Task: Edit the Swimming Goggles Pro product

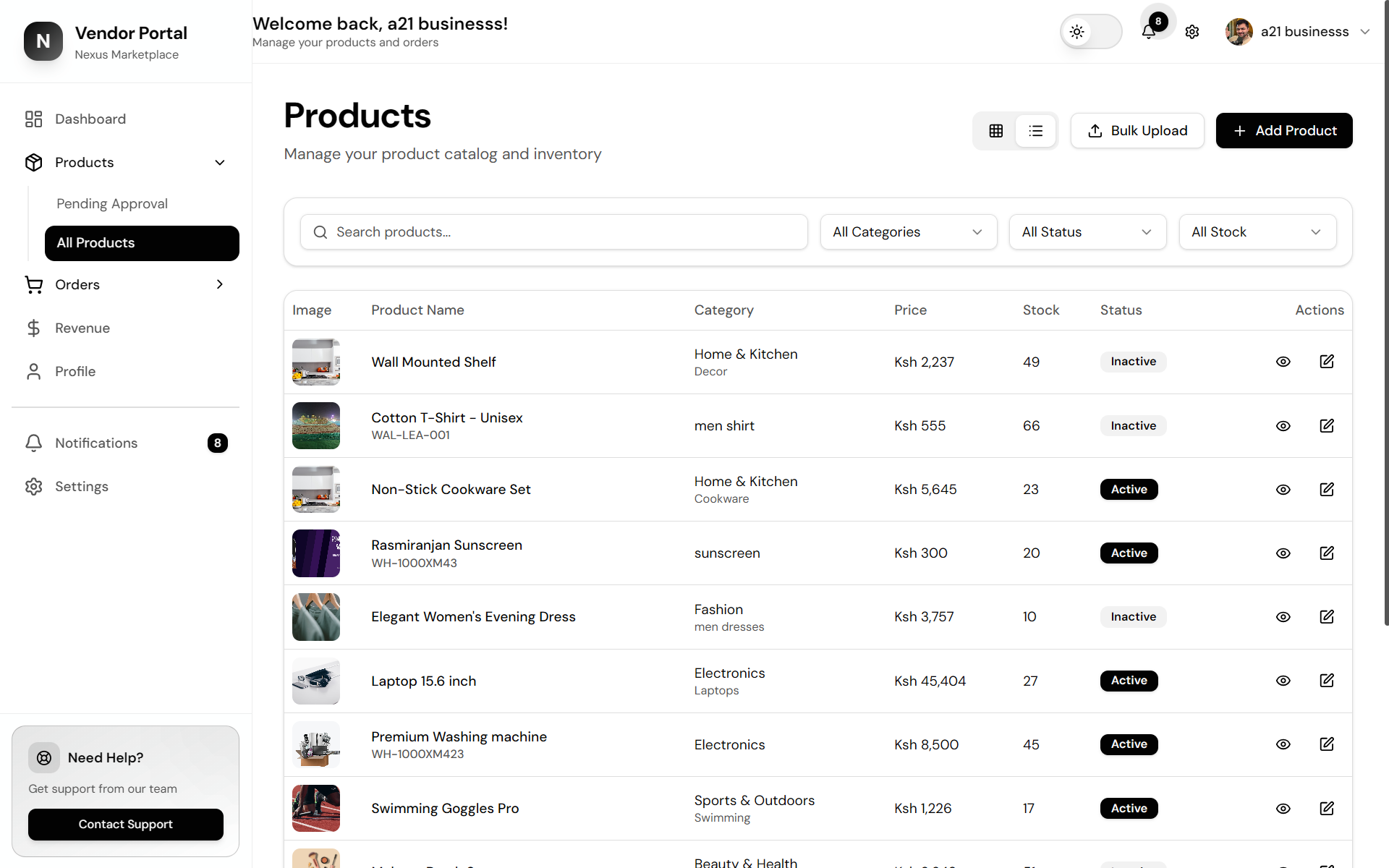Action: (1327, 809)
